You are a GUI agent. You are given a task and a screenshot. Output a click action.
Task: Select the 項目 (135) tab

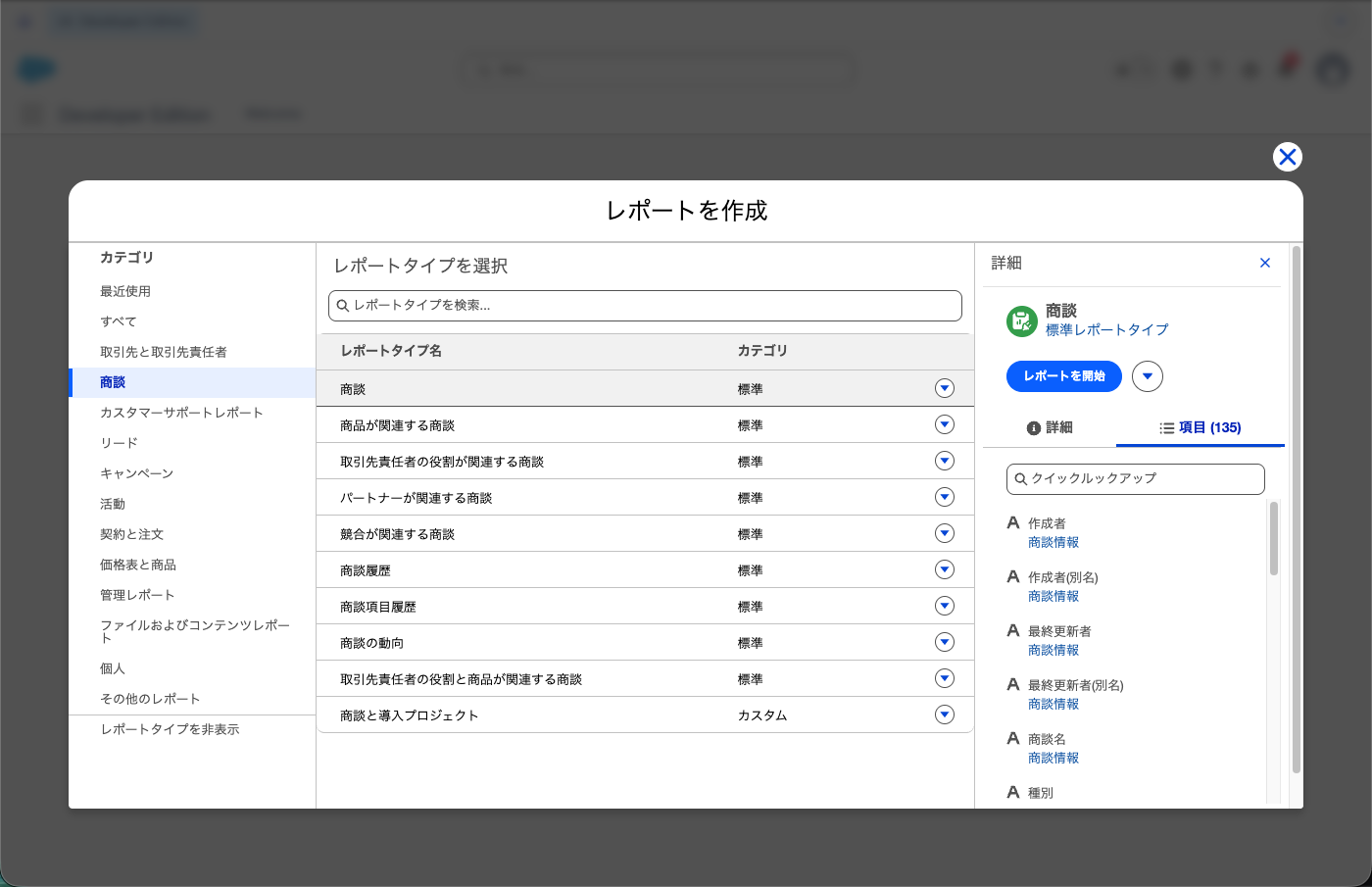[x=1200, y=427]
